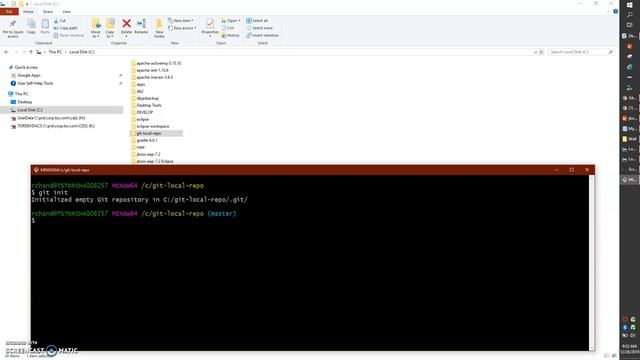Select the apache-maven folder
This screenshot has height=360, width=640.
click(154, 77)
